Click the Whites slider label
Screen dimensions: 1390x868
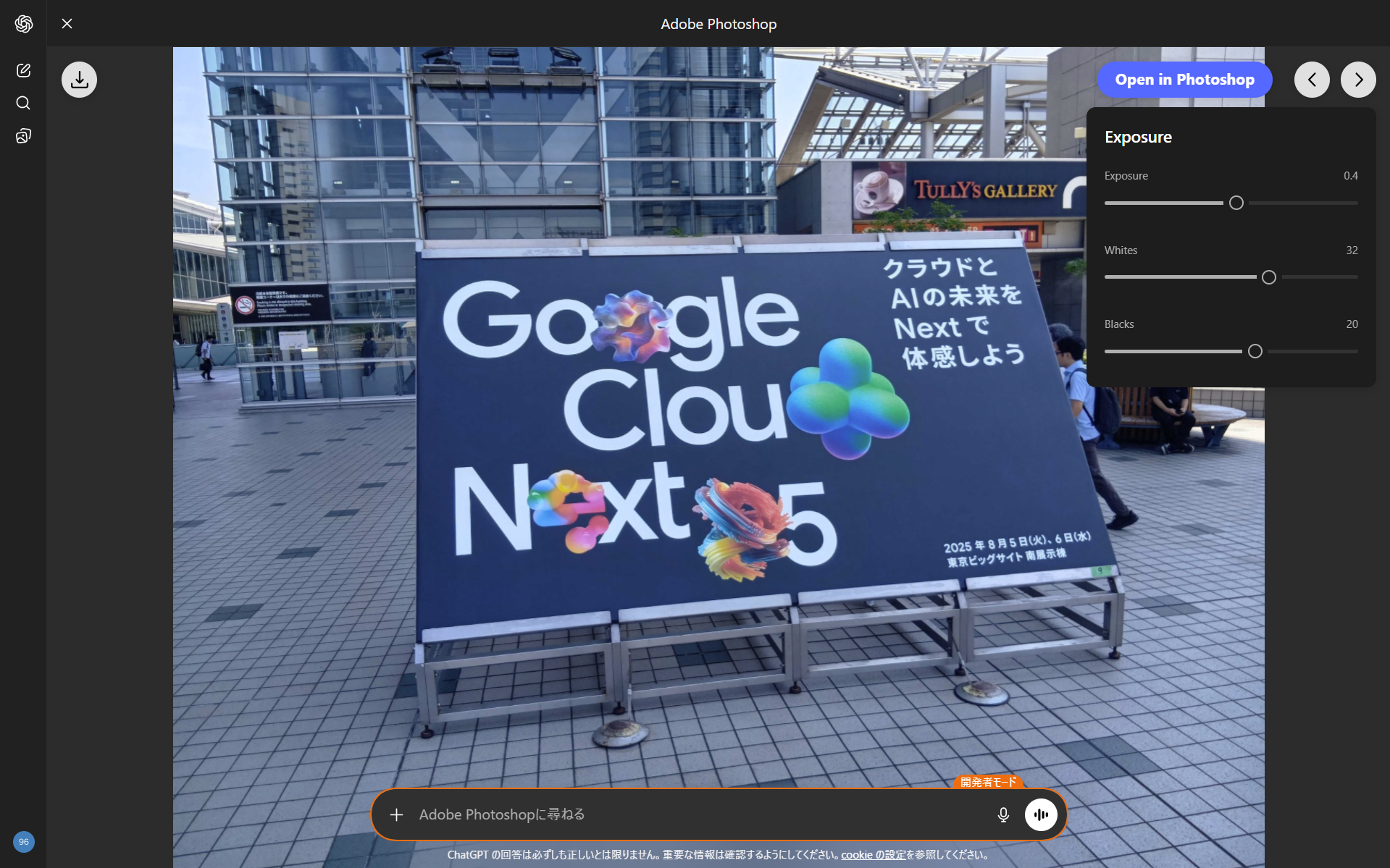pyautogui.click(x=1121, y=250)
